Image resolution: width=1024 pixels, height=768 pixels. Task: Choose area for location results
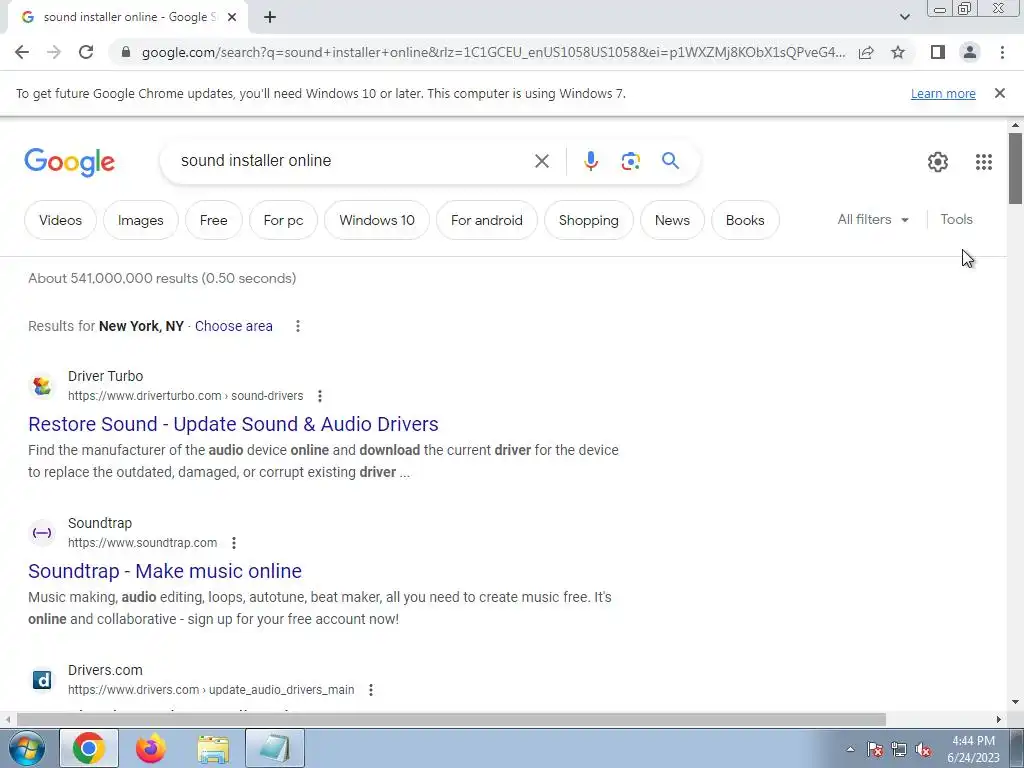coord(233,326)
